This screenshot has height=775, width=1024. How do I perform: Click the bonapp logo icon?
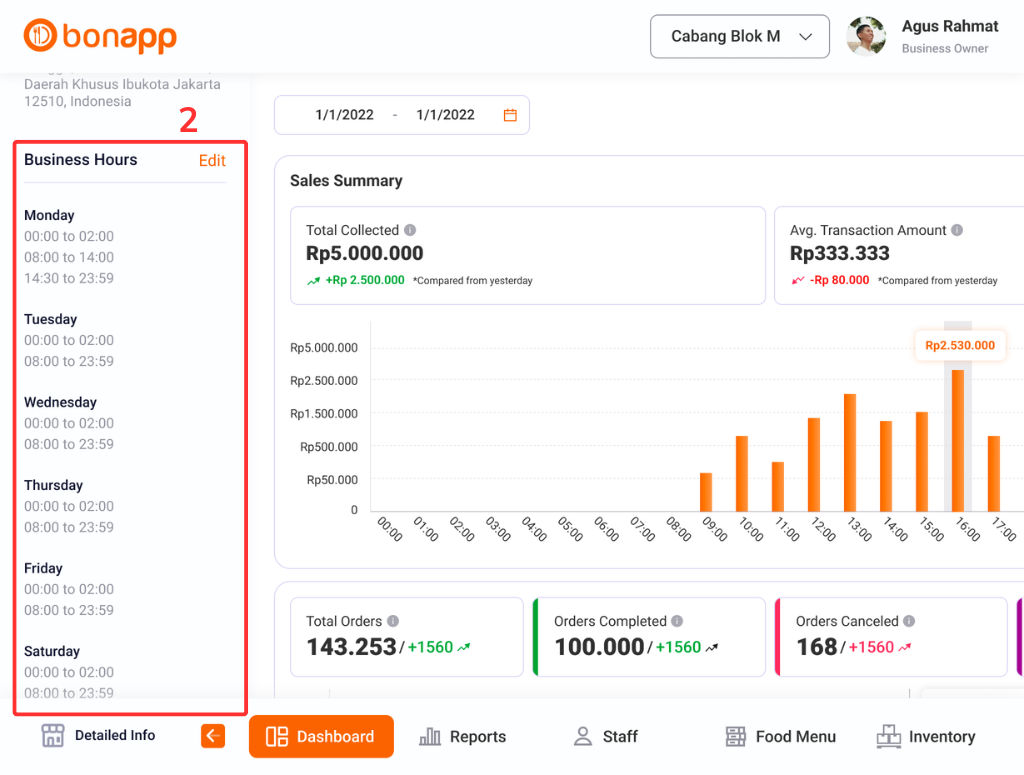coord(41,36)
